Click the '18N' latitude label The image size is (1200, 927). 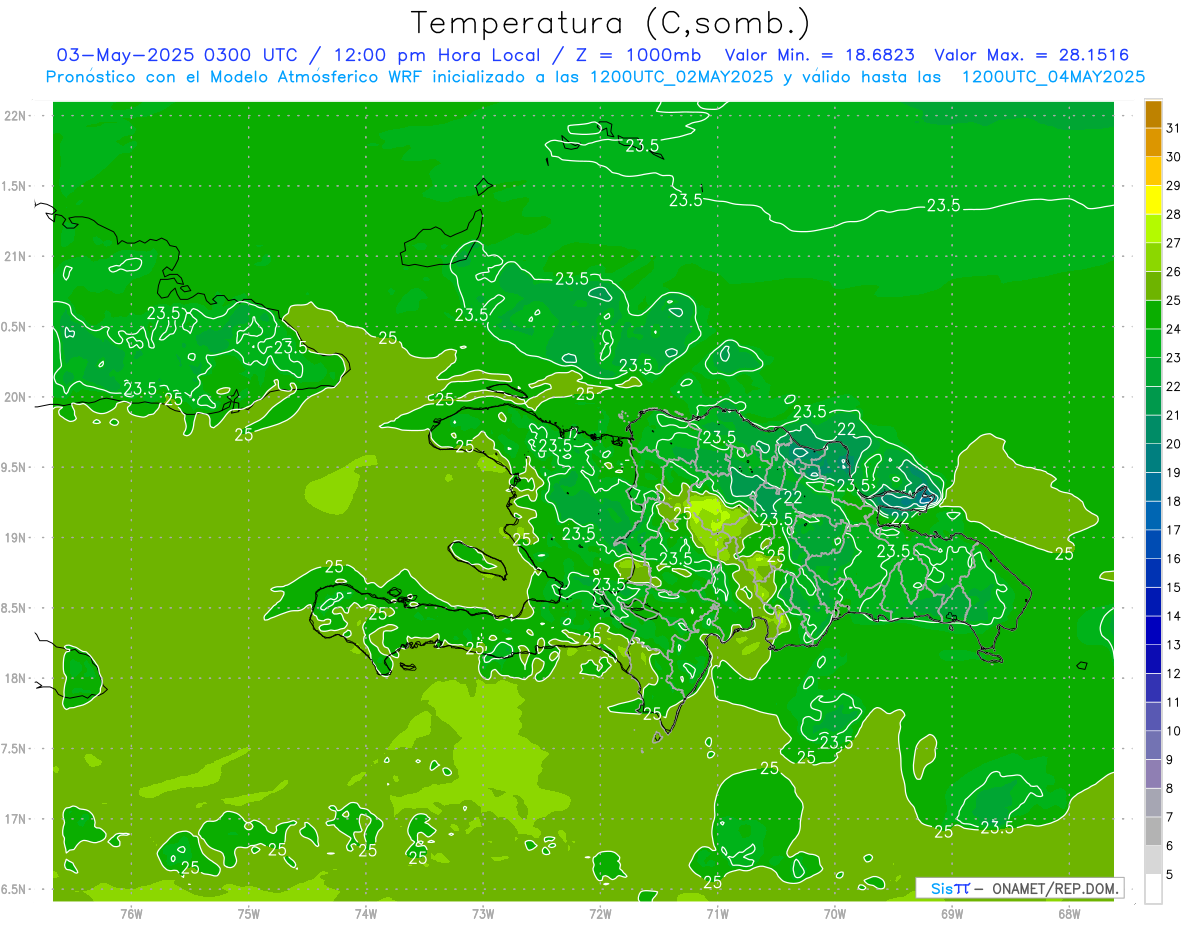coord(16,678)
